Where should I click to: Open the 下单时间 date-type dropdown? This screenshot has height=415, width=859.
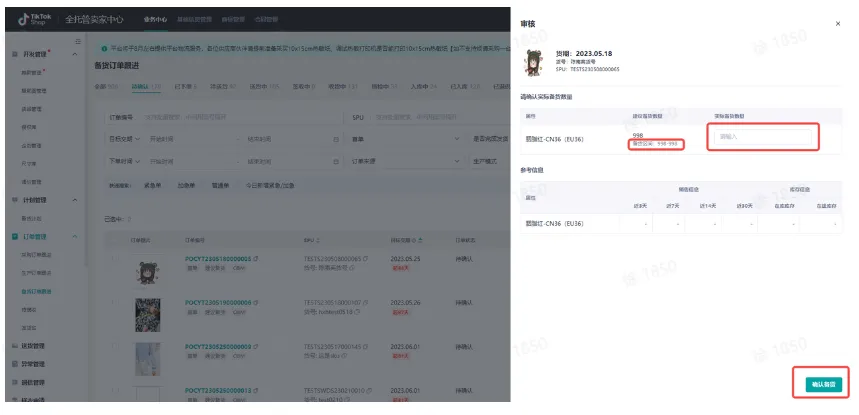point(124,162)
